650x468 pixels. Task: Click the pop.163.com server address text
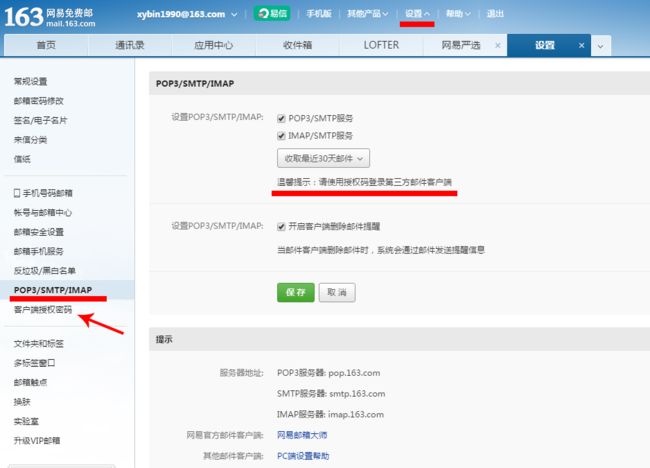click(x=354, y=373)
